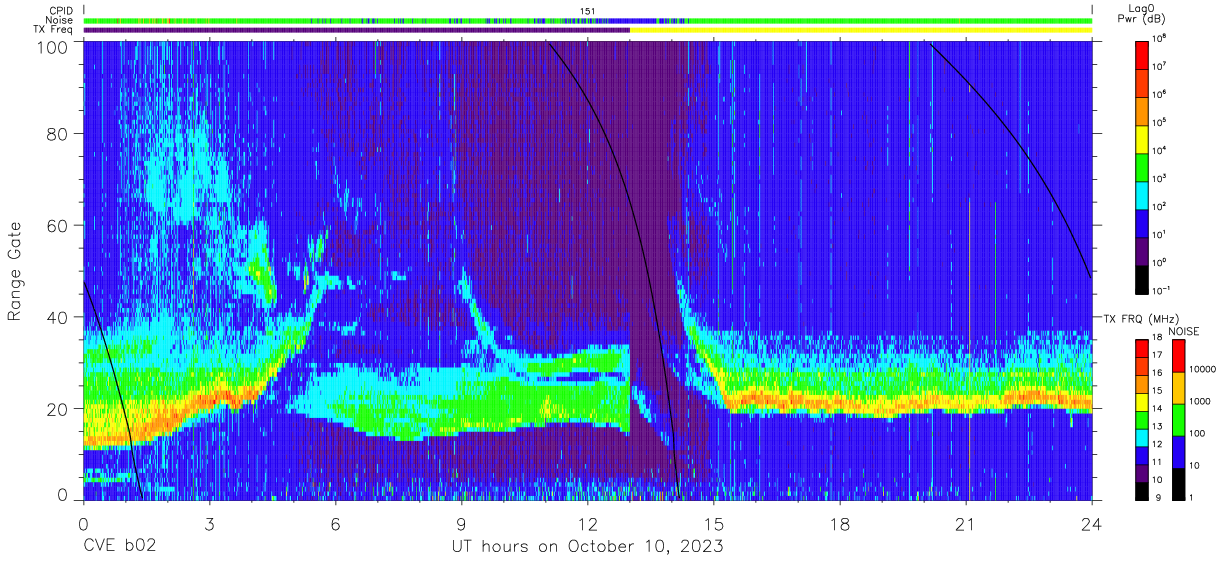1228x567 pixels.
Task: Click the x-axis tick label '12'
Action: pyautogui.click(x=587, y=523)
